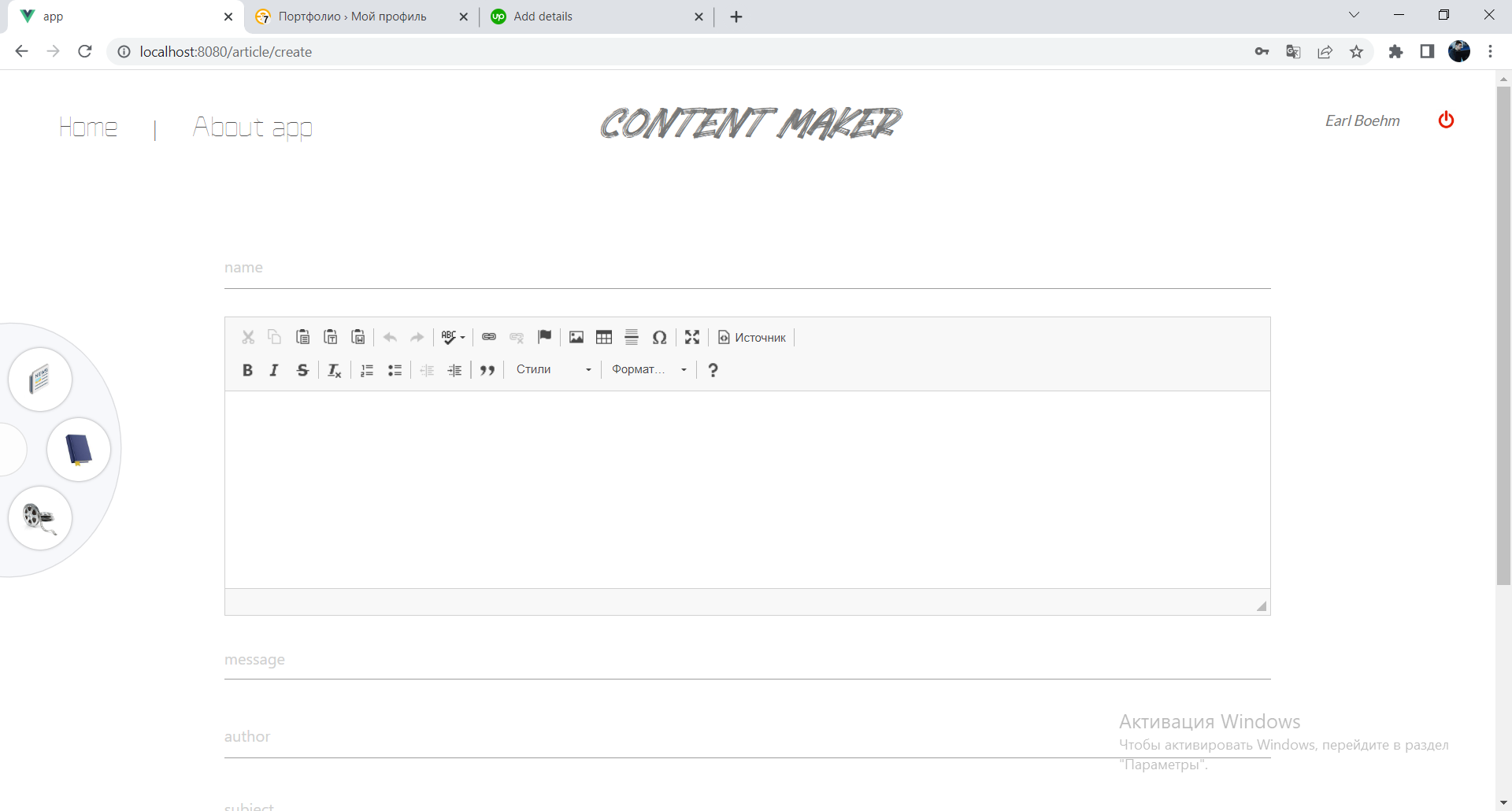This screenshot has width=1512, height=811.
Task: Insert a link with chain icon
Action: pyautogui.click(x=489, y=337)
